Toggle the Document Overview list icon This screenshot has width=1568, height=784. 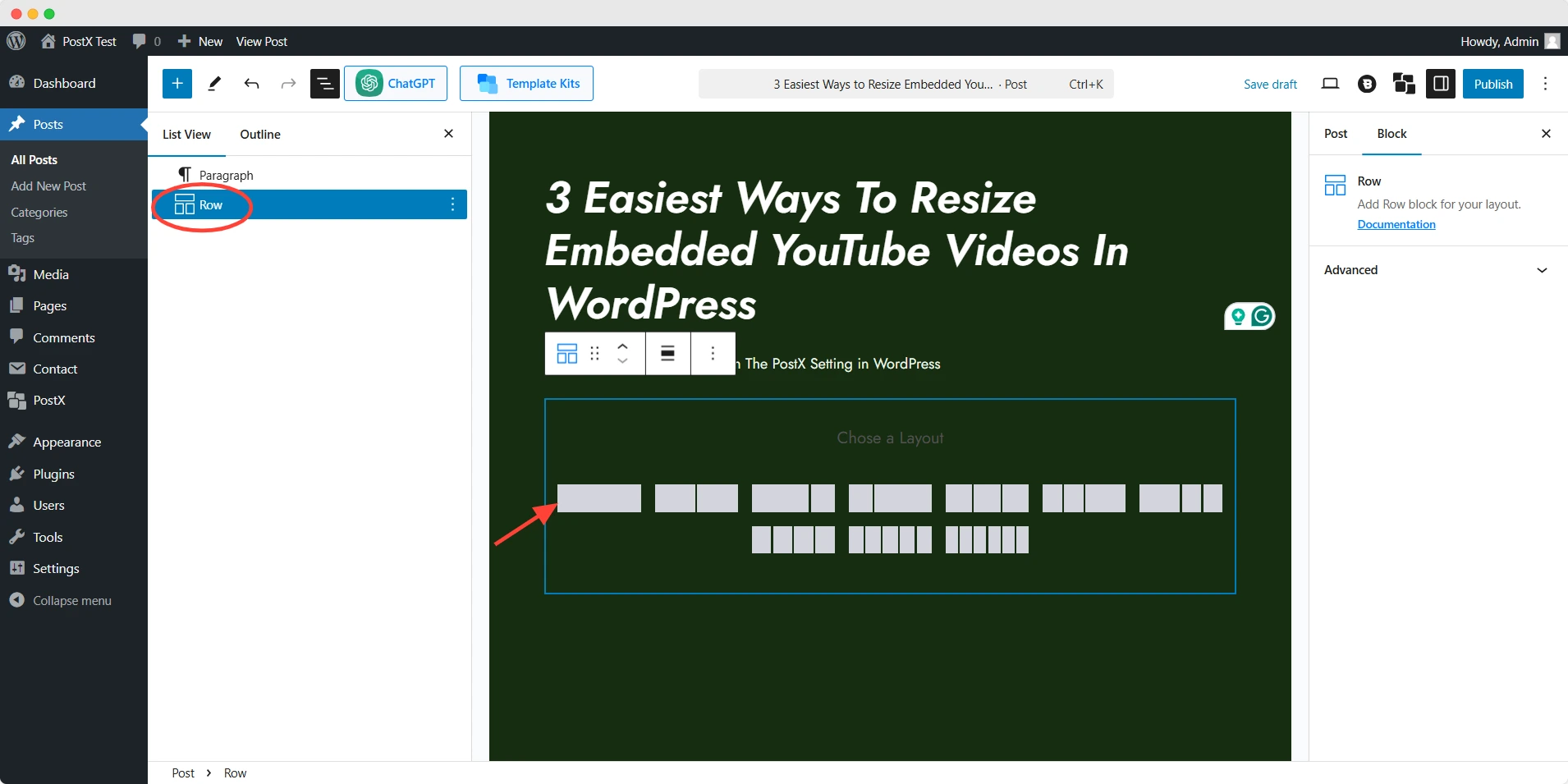pyautogui.click(x=325, y=84)
